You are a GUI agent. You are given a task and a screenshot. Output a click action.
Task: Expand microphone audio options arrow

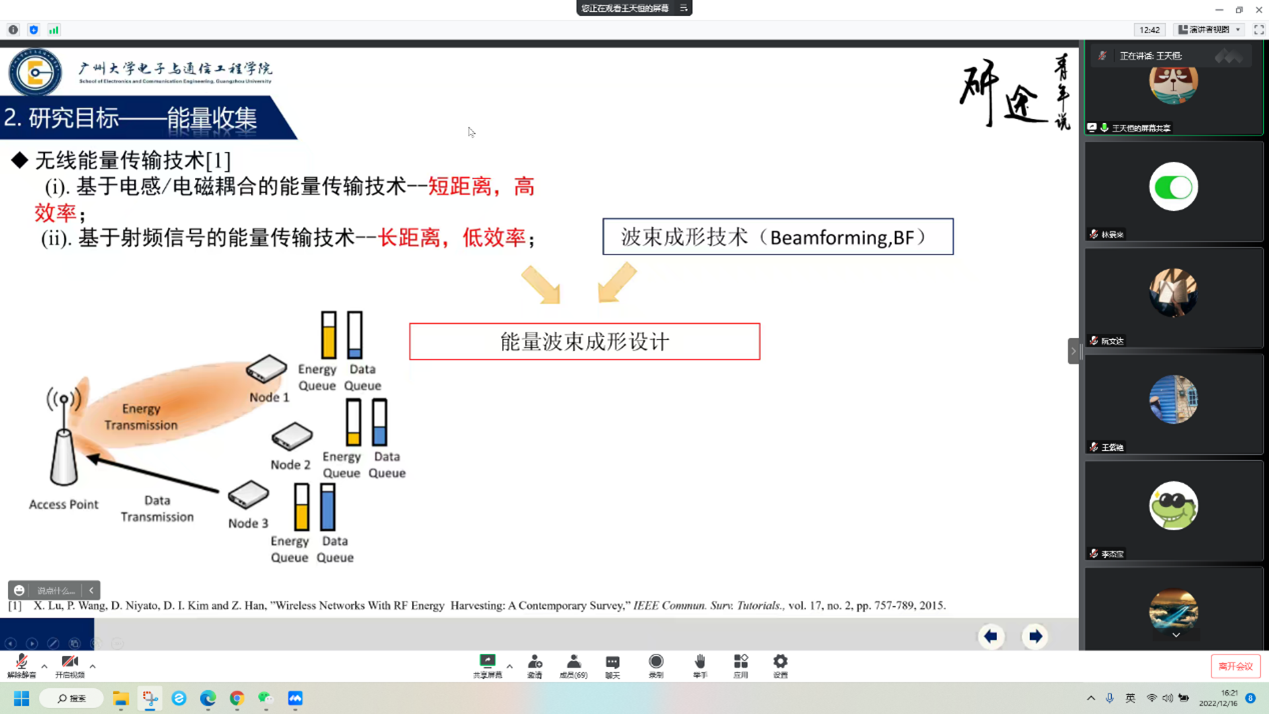click(x=44, y=666)
